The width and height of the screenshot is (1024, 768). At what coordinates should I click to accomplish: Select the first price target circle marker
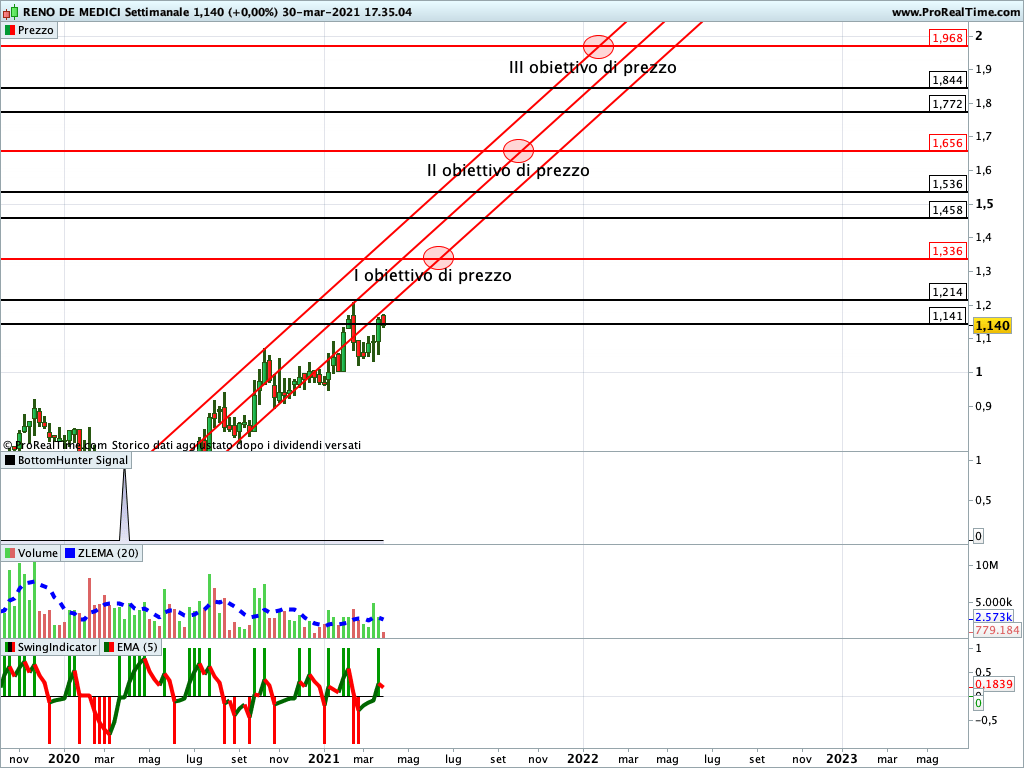click(x=438, y=257)
